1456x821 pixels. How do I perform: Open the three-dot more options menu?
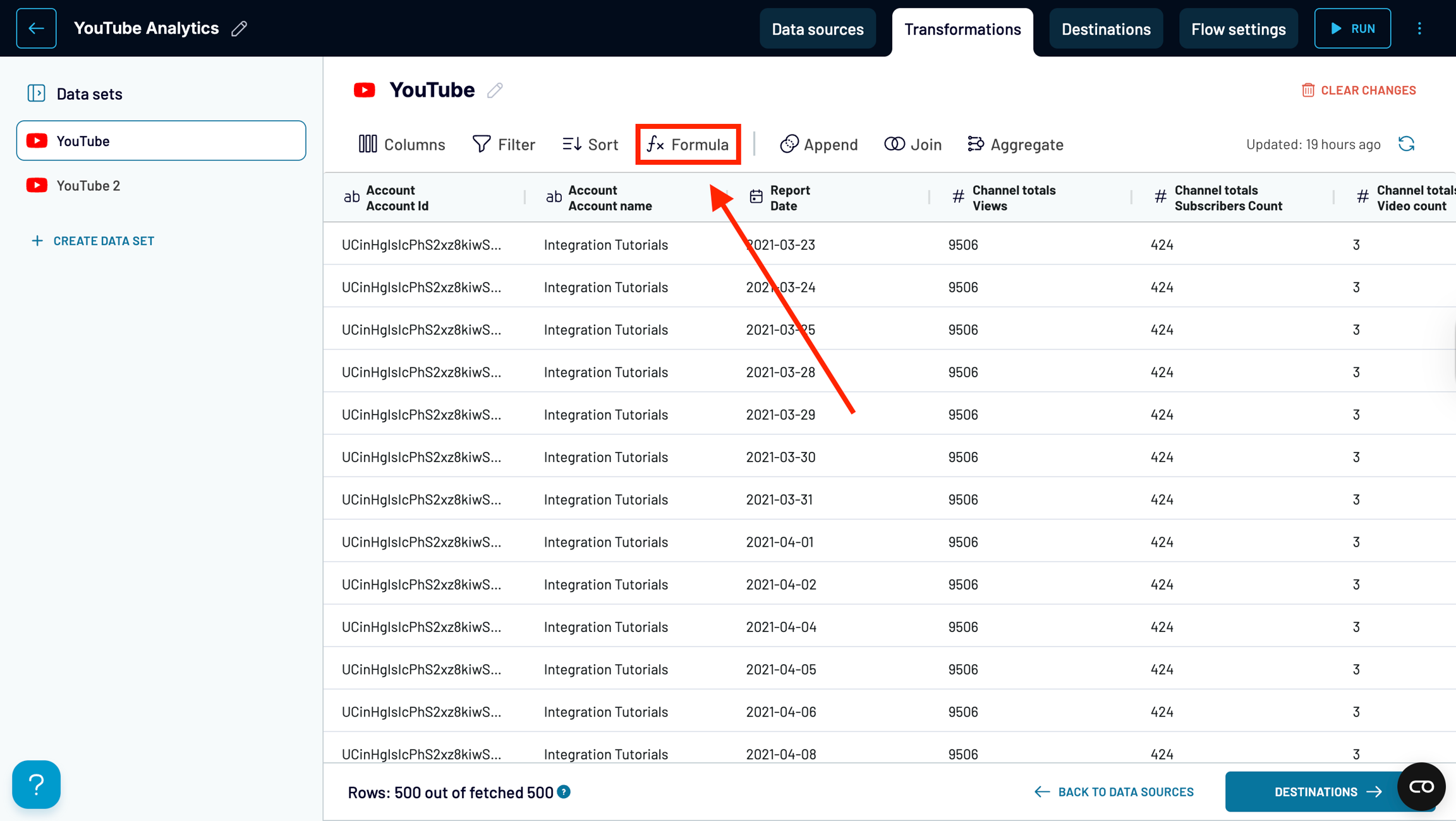click(1419, 28)
